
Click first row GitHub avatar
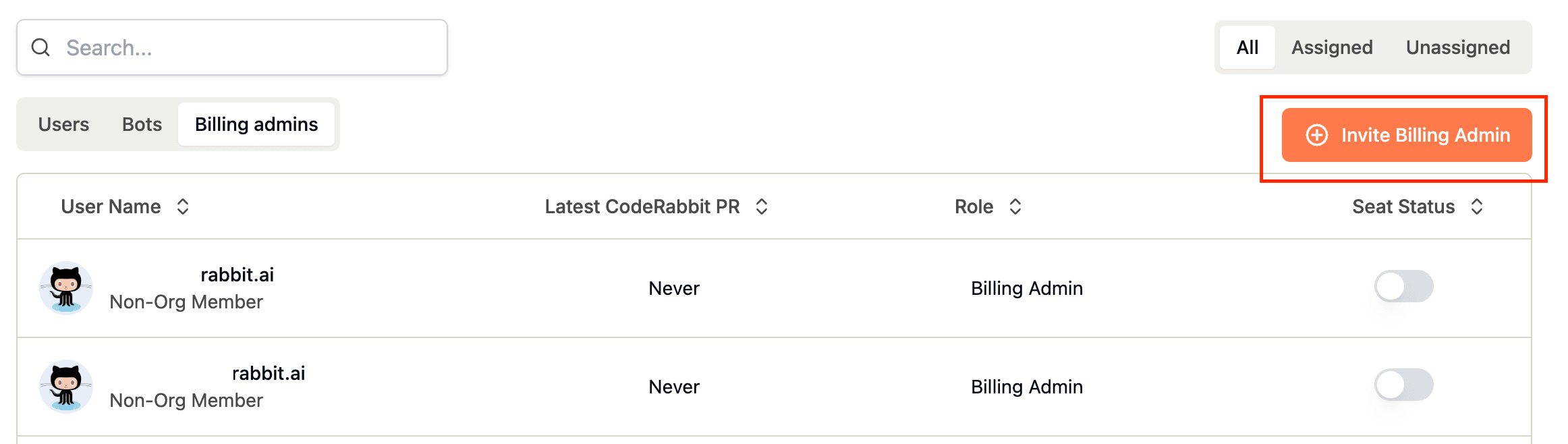coord(66,288)
